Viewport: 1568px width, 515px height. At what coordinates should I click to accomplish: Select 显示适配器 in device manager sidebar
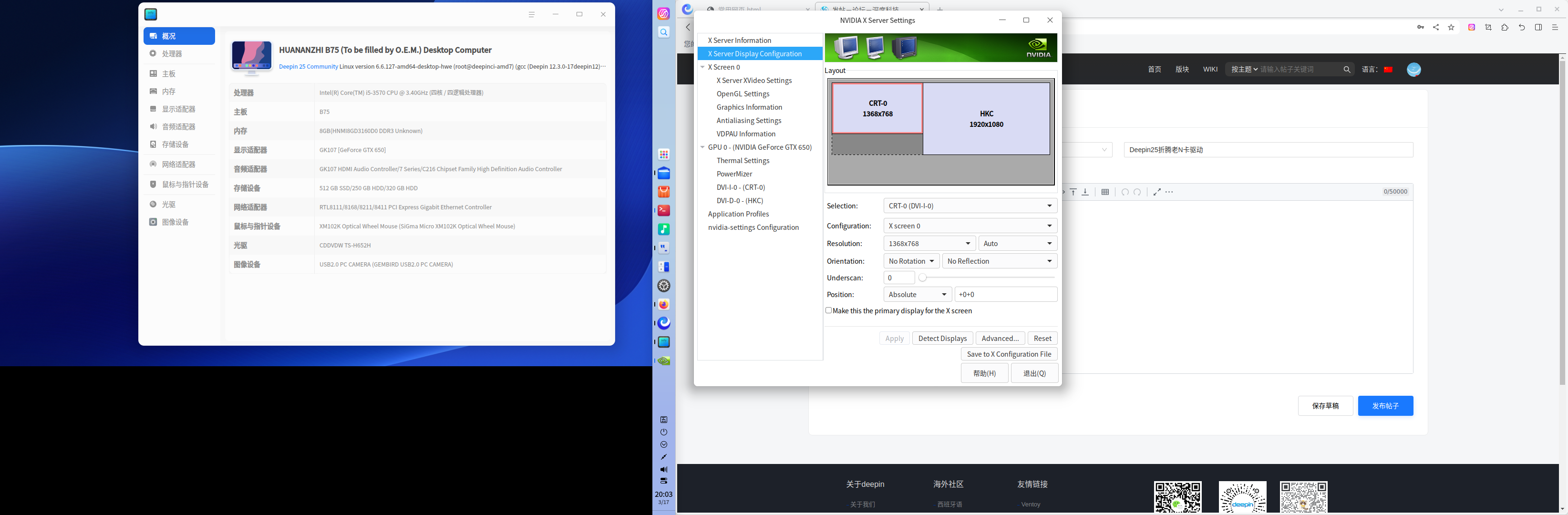(x=178, y=109)
